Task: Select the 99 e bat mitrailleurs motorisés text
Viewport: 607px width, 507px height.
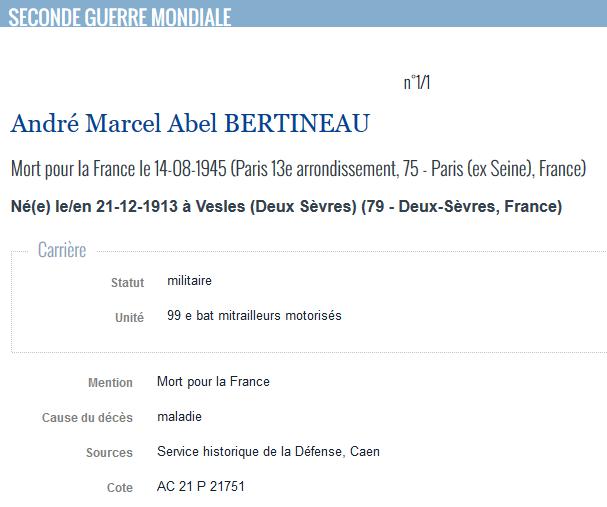Action: (x=254, y=315)
